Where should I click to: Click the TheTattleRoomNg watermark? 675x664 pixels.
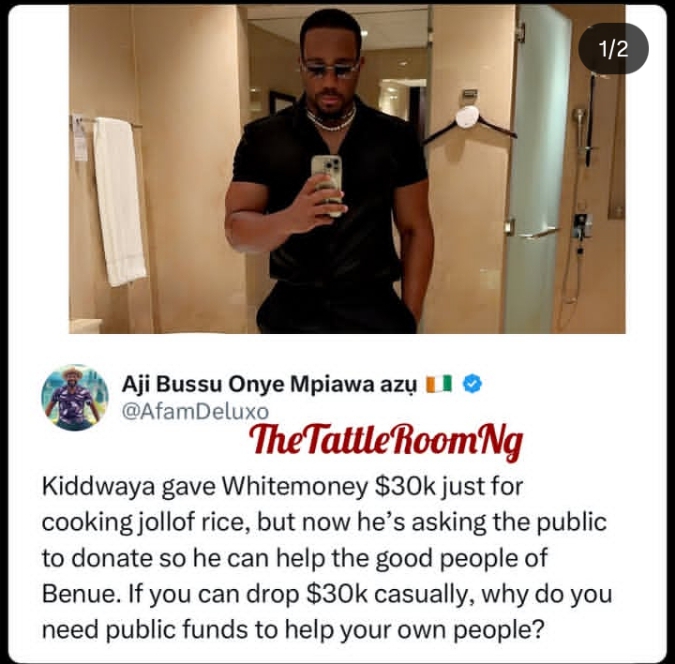point(386,441)
